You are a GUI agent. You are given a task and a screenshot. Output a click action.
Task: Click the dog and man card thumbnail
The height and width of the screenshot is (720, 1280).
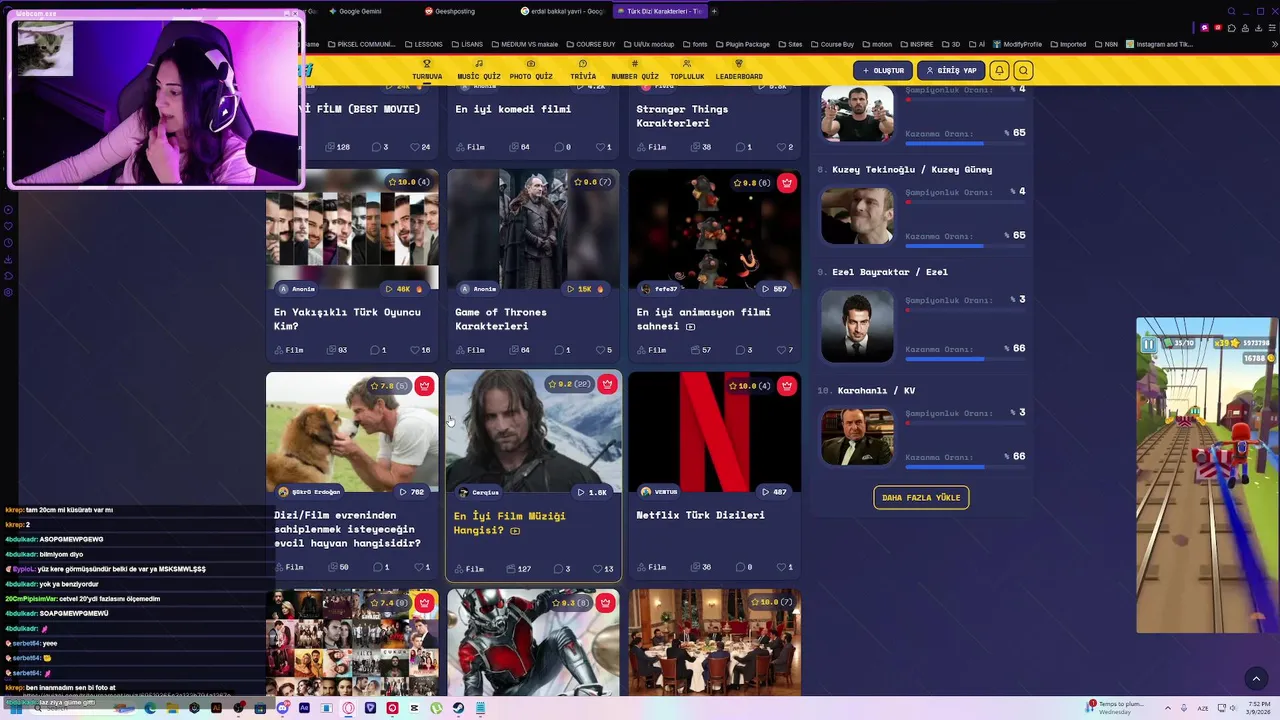tap(352, 432)
